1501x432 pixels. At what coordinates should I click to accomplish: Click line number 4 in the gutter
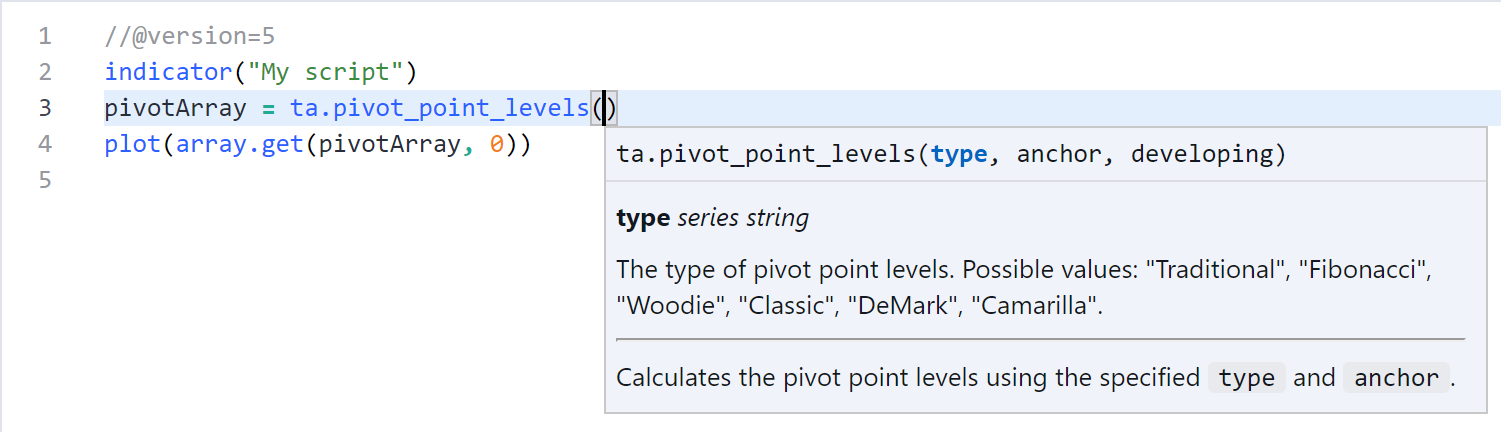[44, 144]
